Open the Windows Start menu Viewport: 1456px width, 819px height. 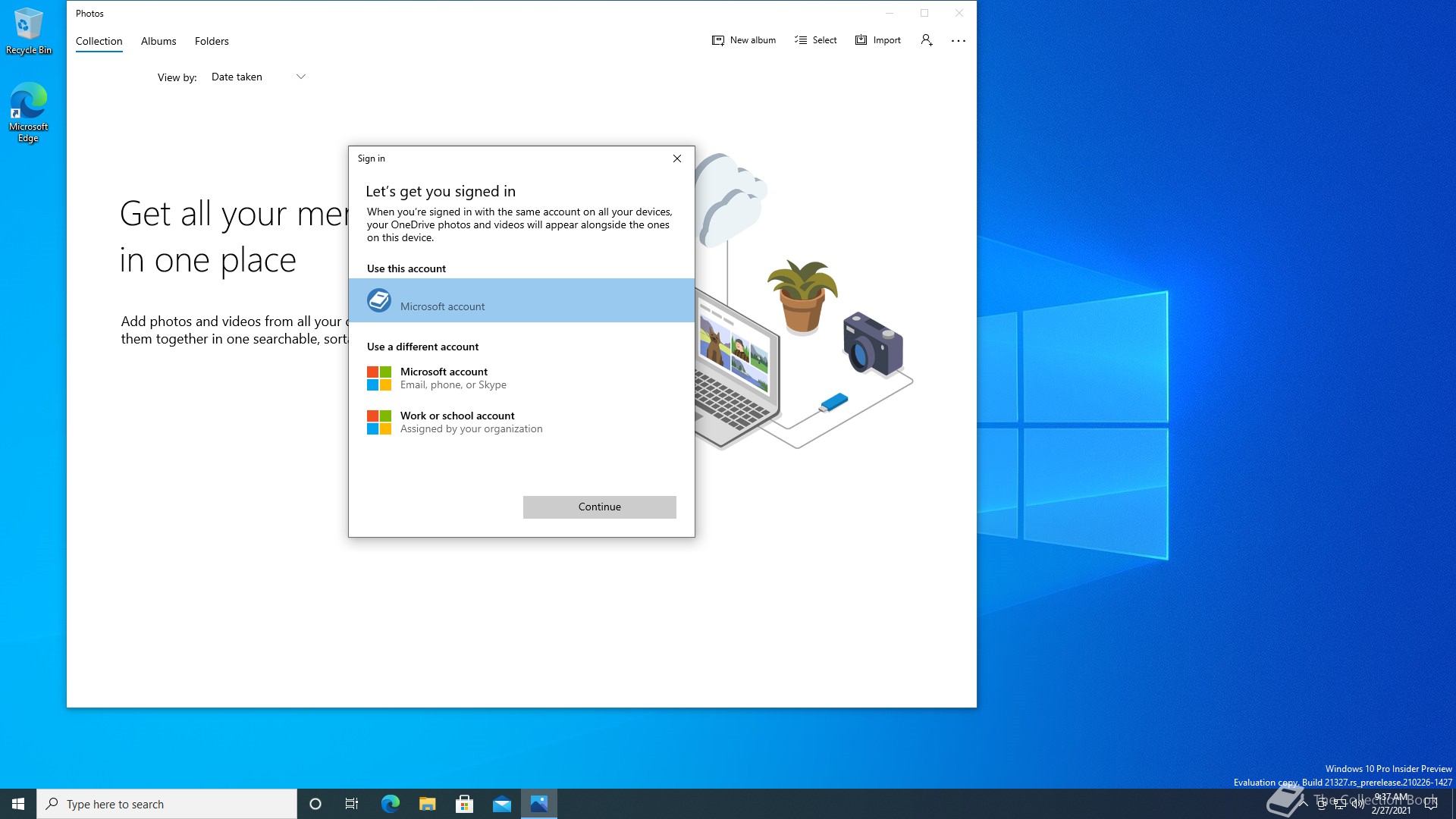point(18,804)
